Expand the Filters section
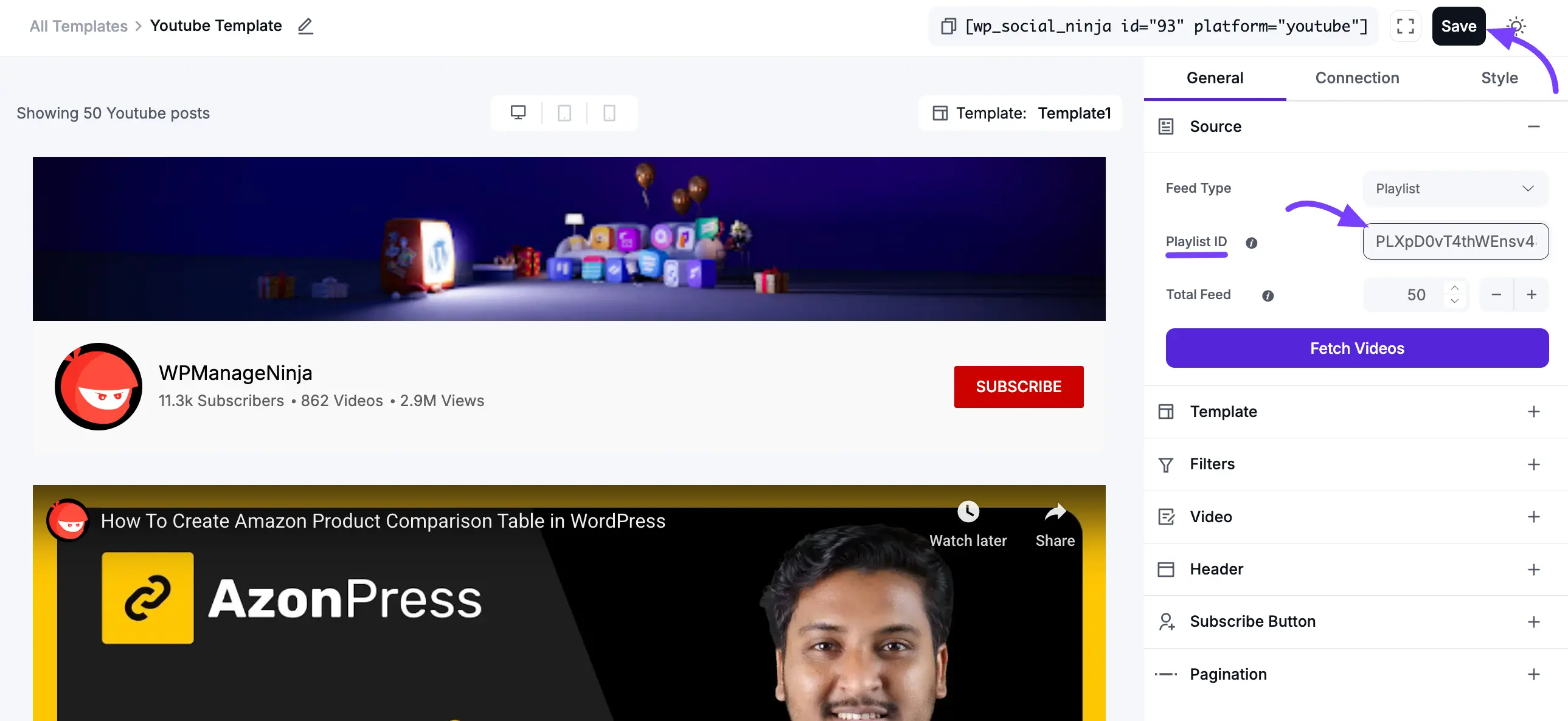1568x721 pixels. point(1533,465)
